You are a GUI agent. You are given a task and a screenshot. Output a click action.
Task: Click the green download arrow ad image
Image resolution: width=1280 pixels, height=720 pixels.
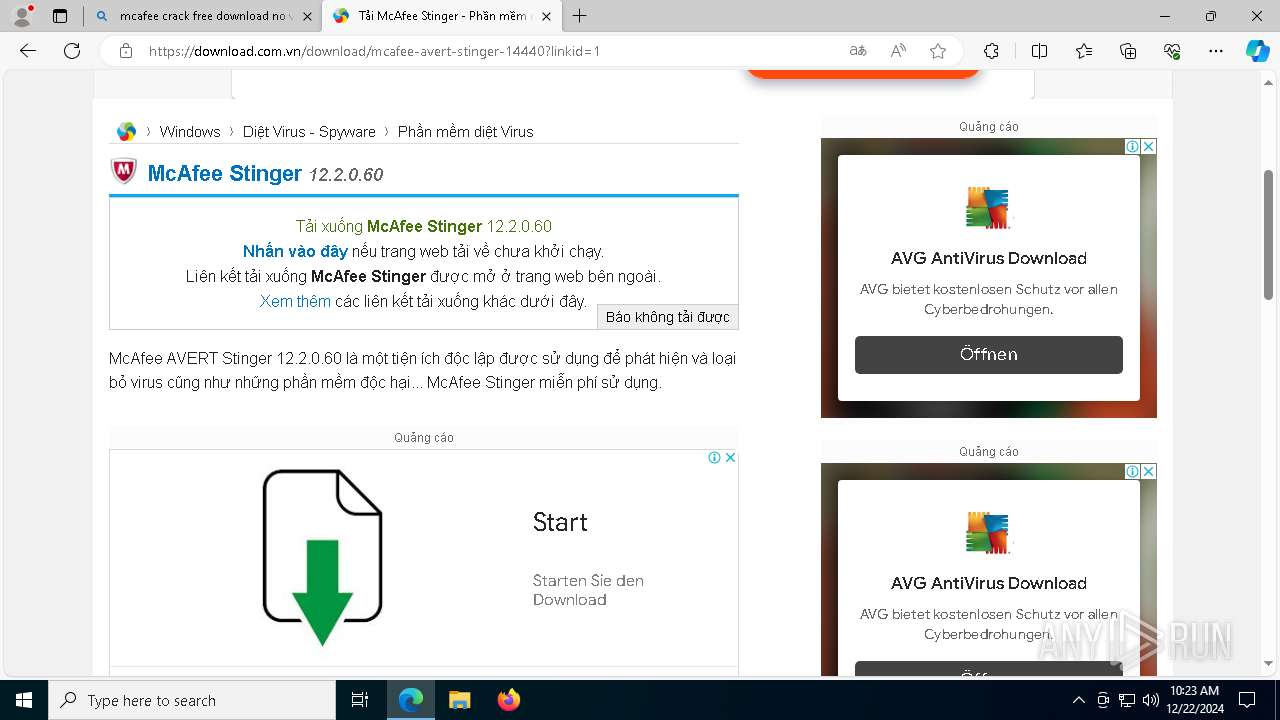tap(322, 557)
